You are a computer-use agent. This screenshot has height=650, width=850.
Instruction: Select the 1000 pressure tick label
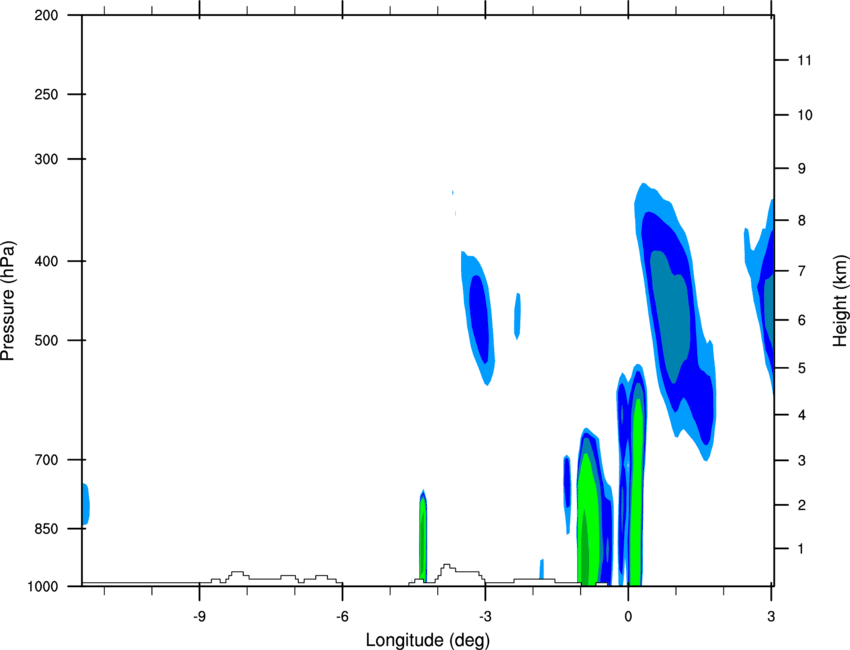coord(42,587)
